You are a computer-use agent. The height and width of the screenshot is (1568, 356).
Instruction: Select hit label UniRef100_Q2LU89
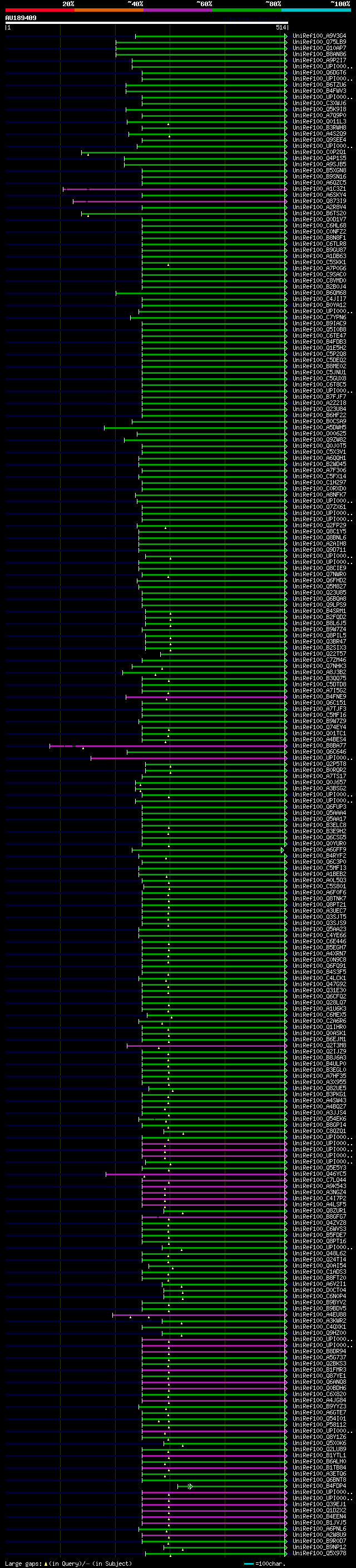pos(319,1449)
